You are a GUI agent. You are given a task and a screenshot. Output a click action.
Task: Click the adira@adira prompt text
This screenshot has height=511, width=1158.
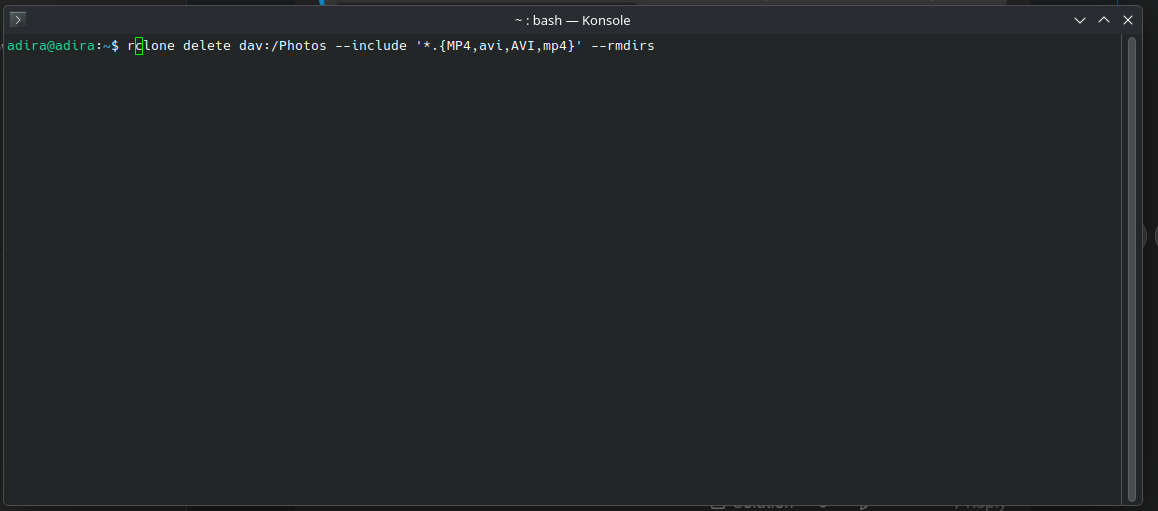pos(51,46)
